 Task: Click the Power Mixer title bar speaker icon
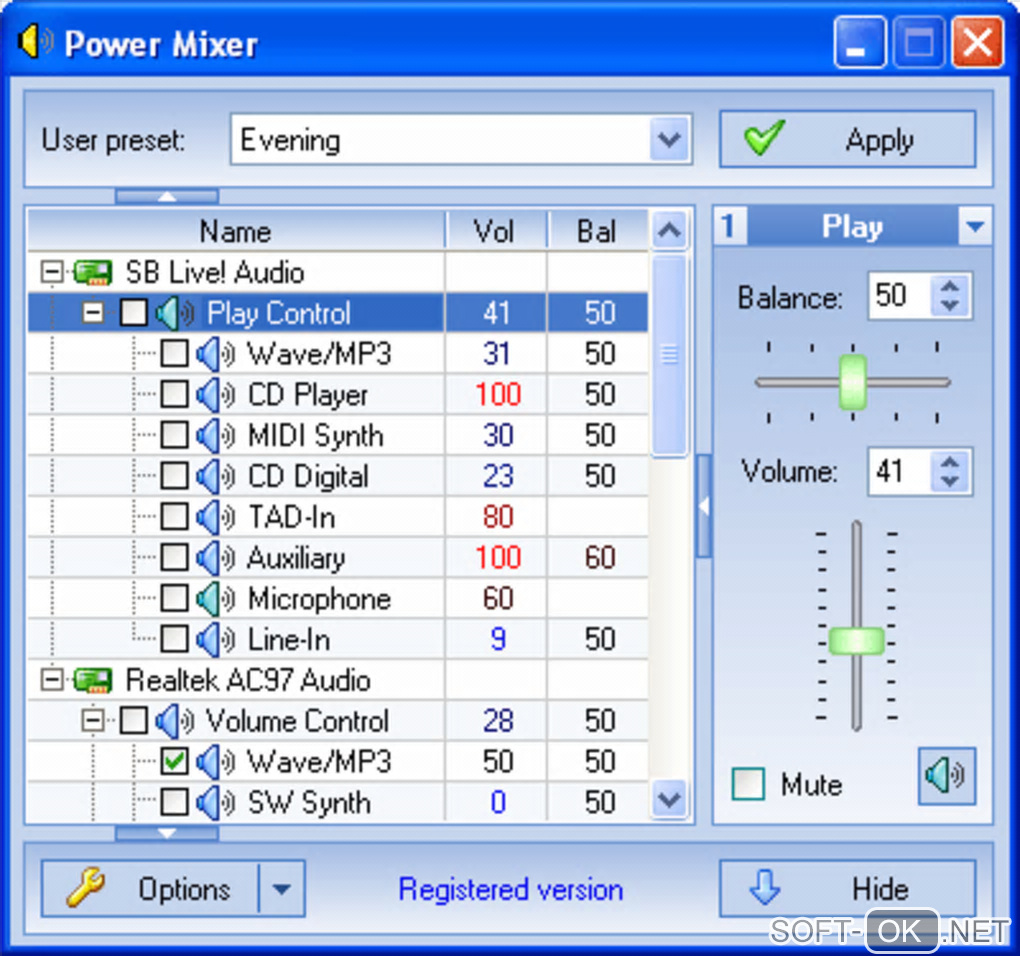pos(36,42)
